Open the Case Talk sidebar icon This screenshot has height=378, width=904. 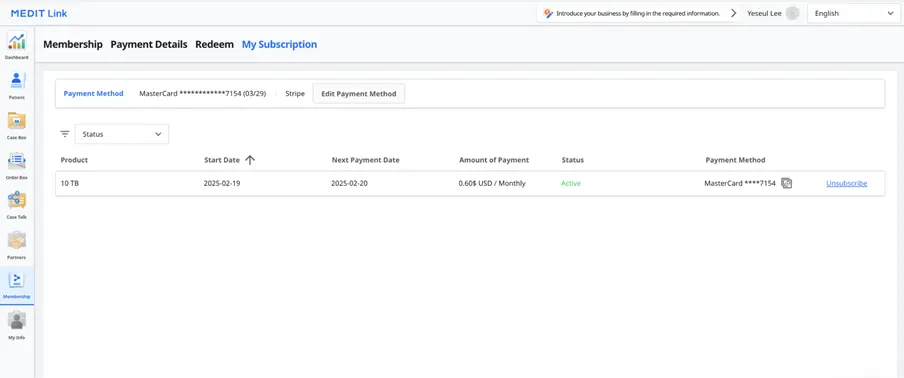point(17,201)
